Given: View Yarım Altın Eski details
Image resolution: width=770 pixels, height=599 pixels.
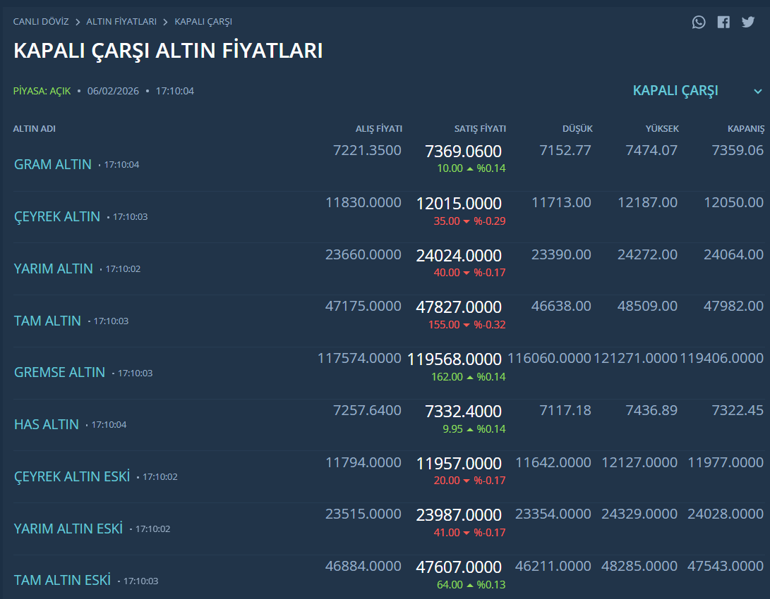Looking at the screenshot, I should (68, 528).
